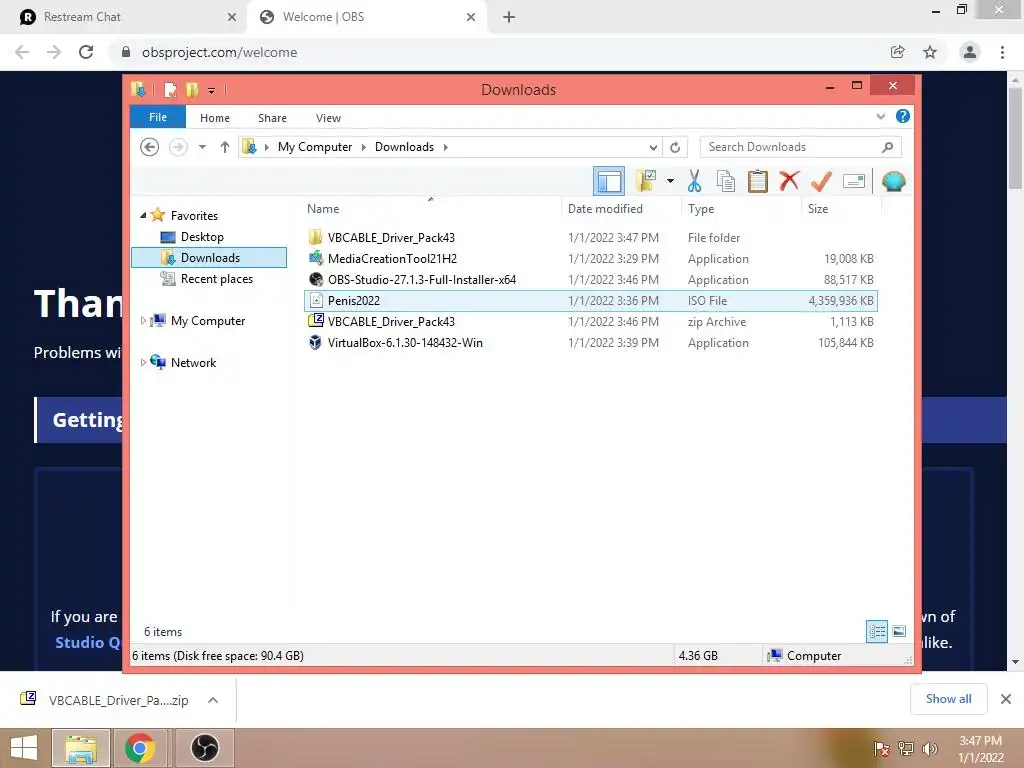1024x768 pixels.
Task: Switch to details view layout
Action: coord(877,631)
